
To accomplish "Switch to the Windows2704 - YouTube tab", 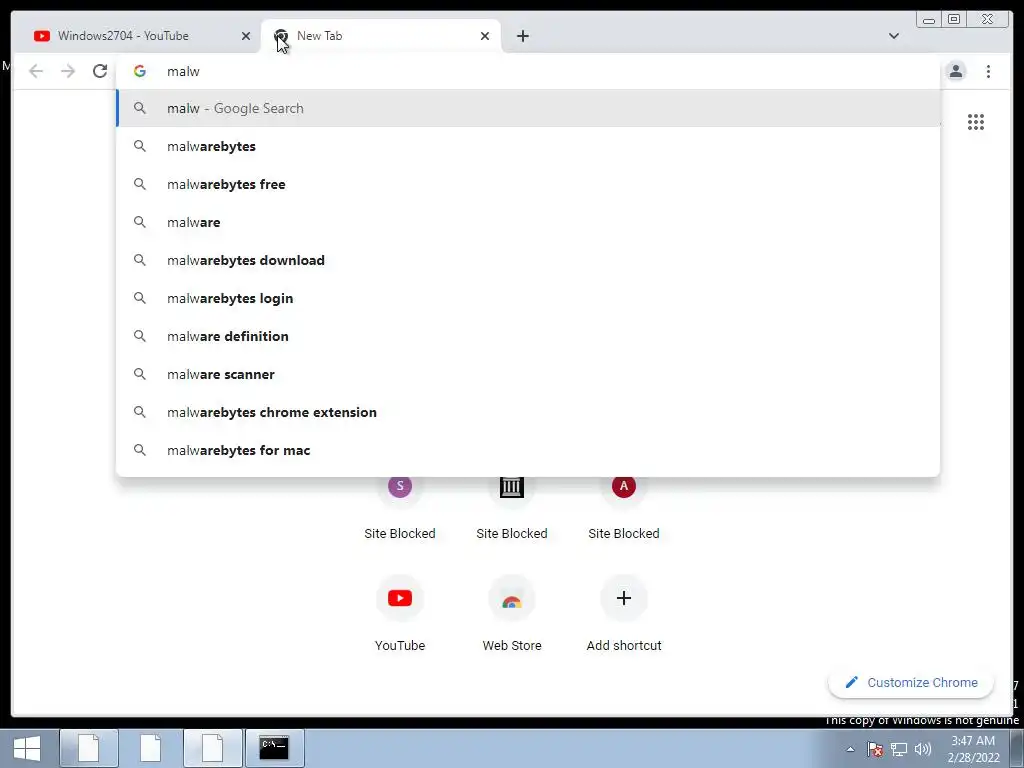I will pos(140,36).
